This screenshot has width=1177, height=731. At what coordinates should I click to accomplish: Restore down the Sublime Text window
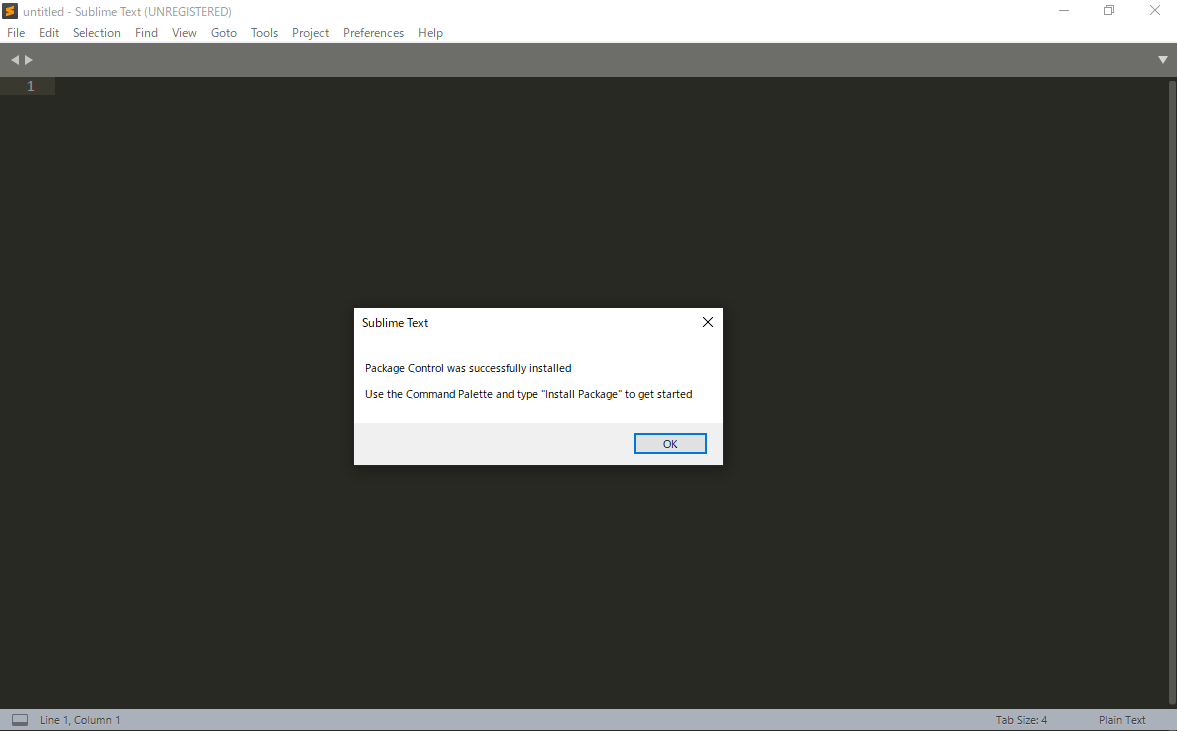(x=1109, y=11)
